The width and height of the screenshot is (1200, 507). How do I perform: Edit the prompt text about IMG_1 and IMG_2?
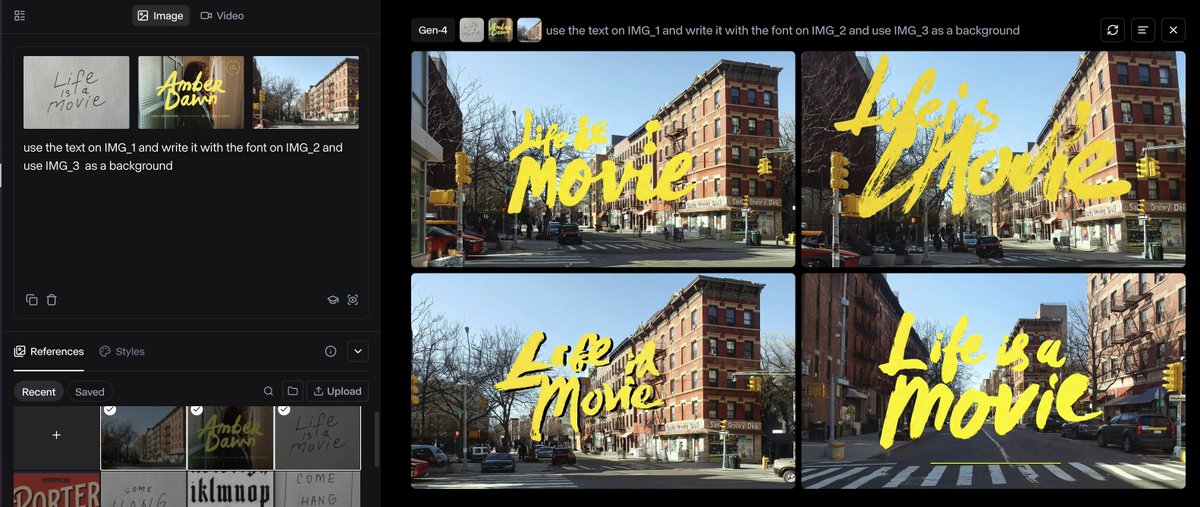tap(183, 157)
